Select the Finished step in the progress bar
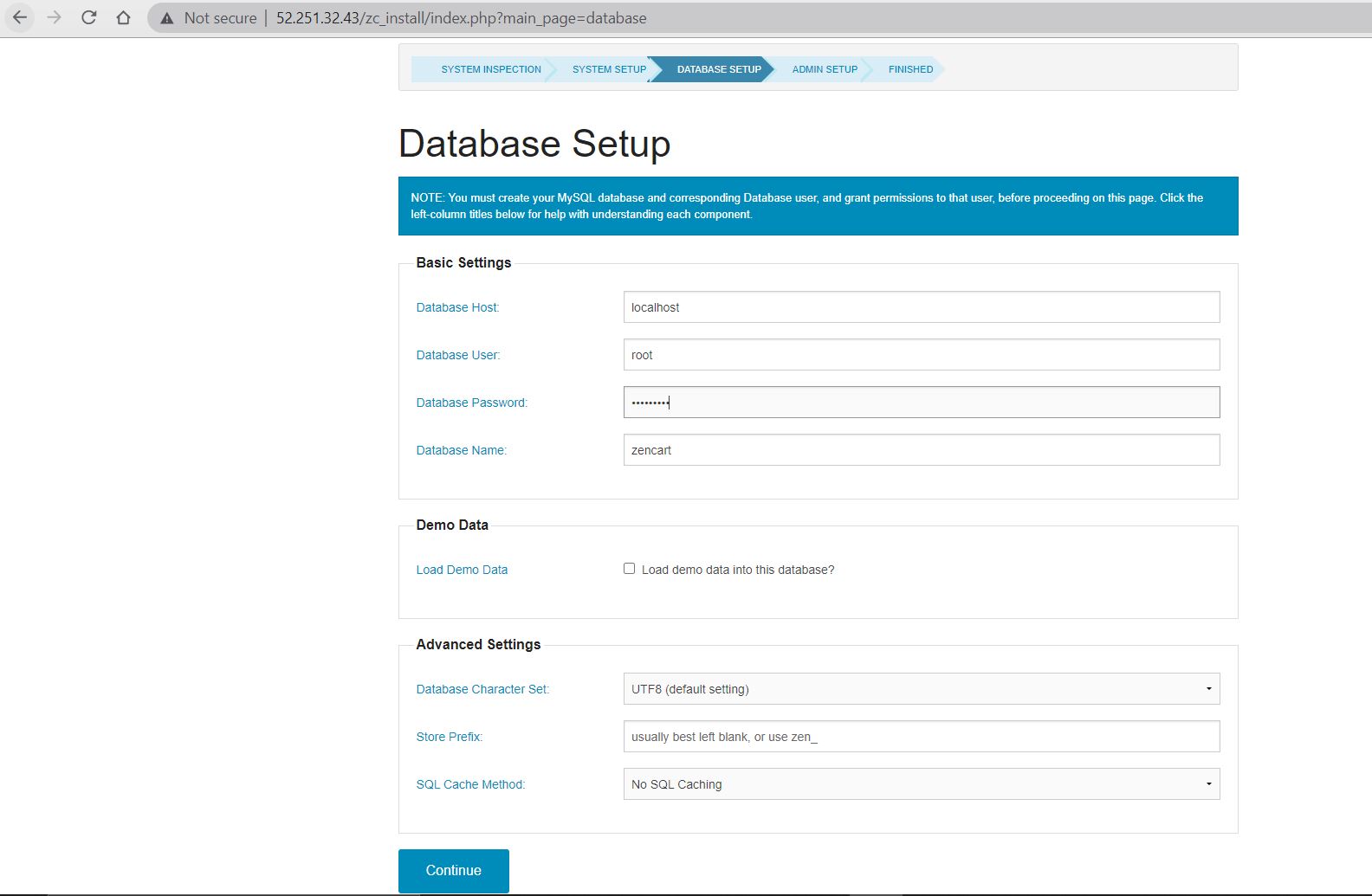Viewport: 1372px width, 896px height. click(910, 69)
